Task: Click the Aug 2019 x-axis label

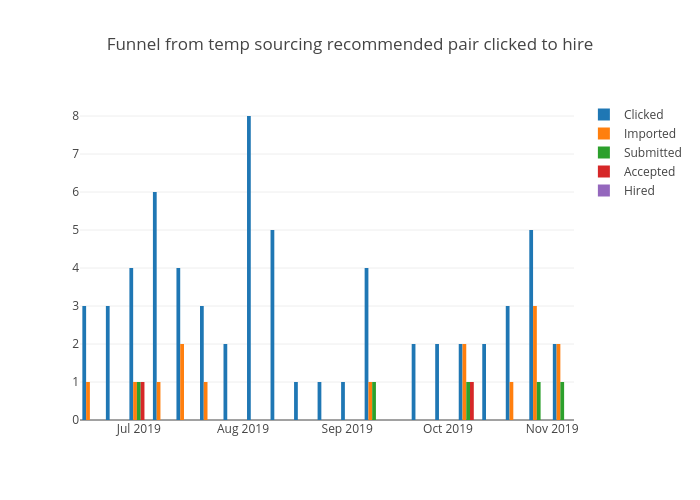Action: click(243, 429)
